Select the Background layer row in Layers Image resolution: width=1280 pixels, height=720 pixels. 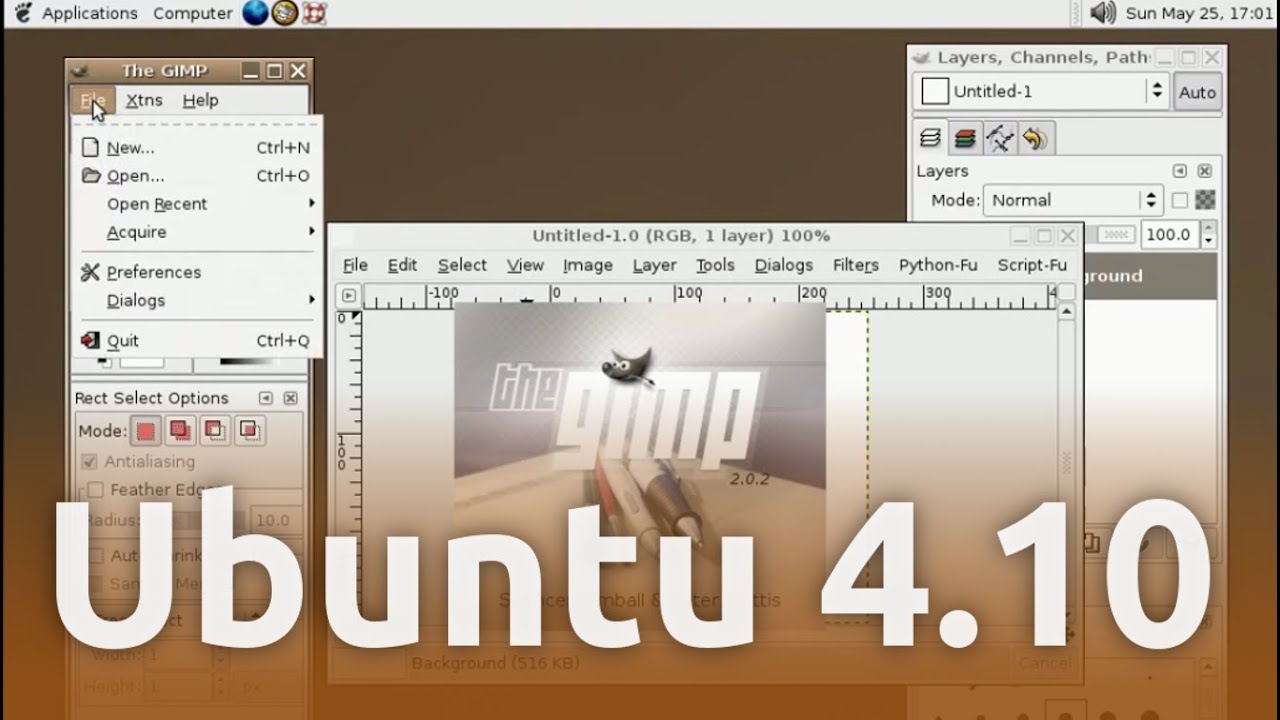click(x=1150, y=276)
